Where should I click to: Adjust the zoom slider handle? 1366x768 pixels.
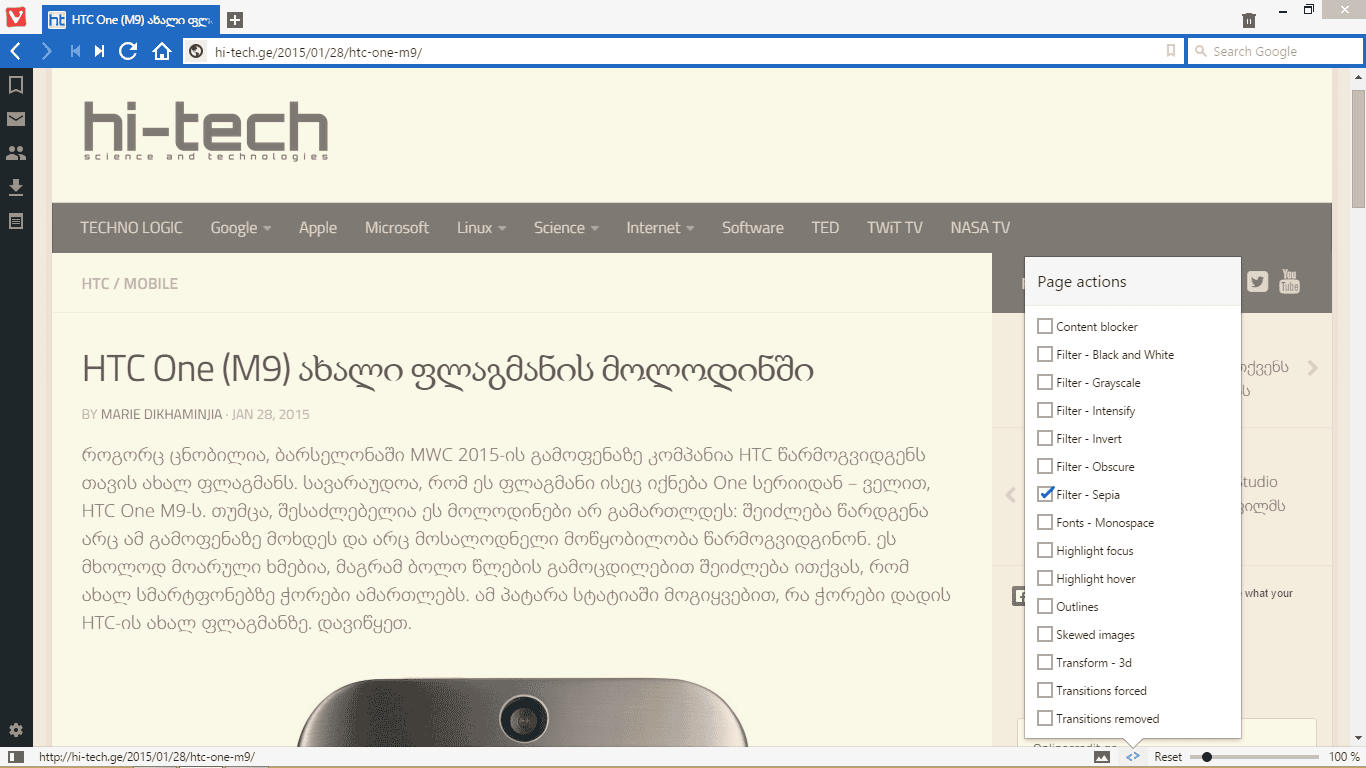pos(1207,757)
